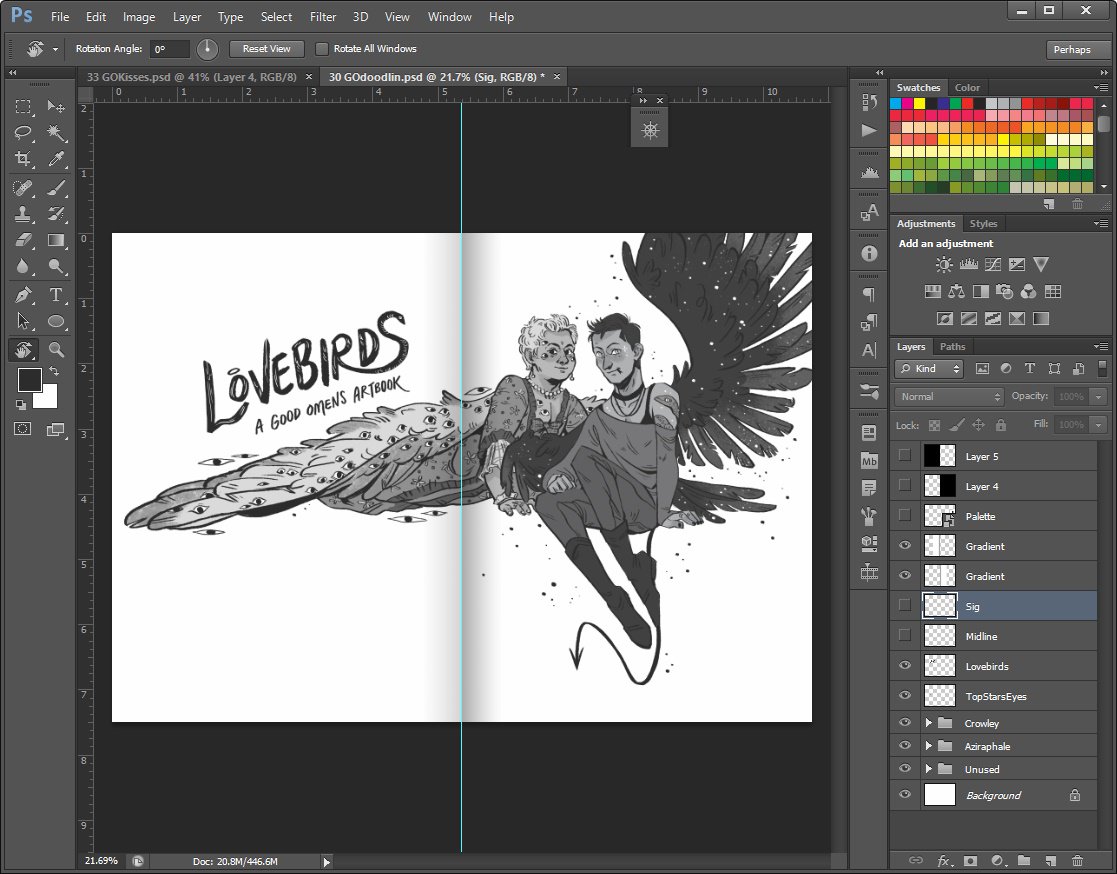Create a new group folder icon
This screenshot has height=874, width=1117.
[x=1024, y=860]
